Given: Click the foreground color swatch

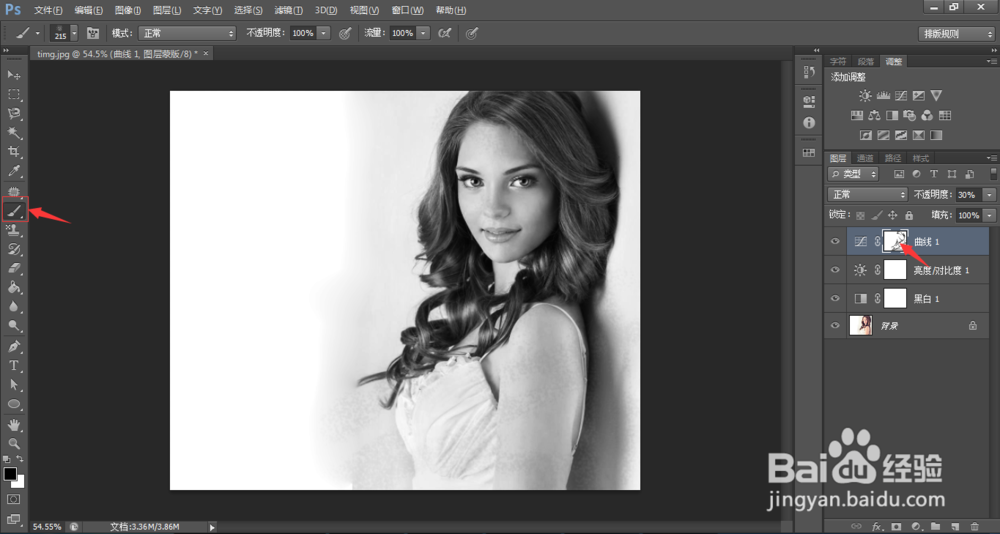Looking at the screenshot, I should point(10,474).
